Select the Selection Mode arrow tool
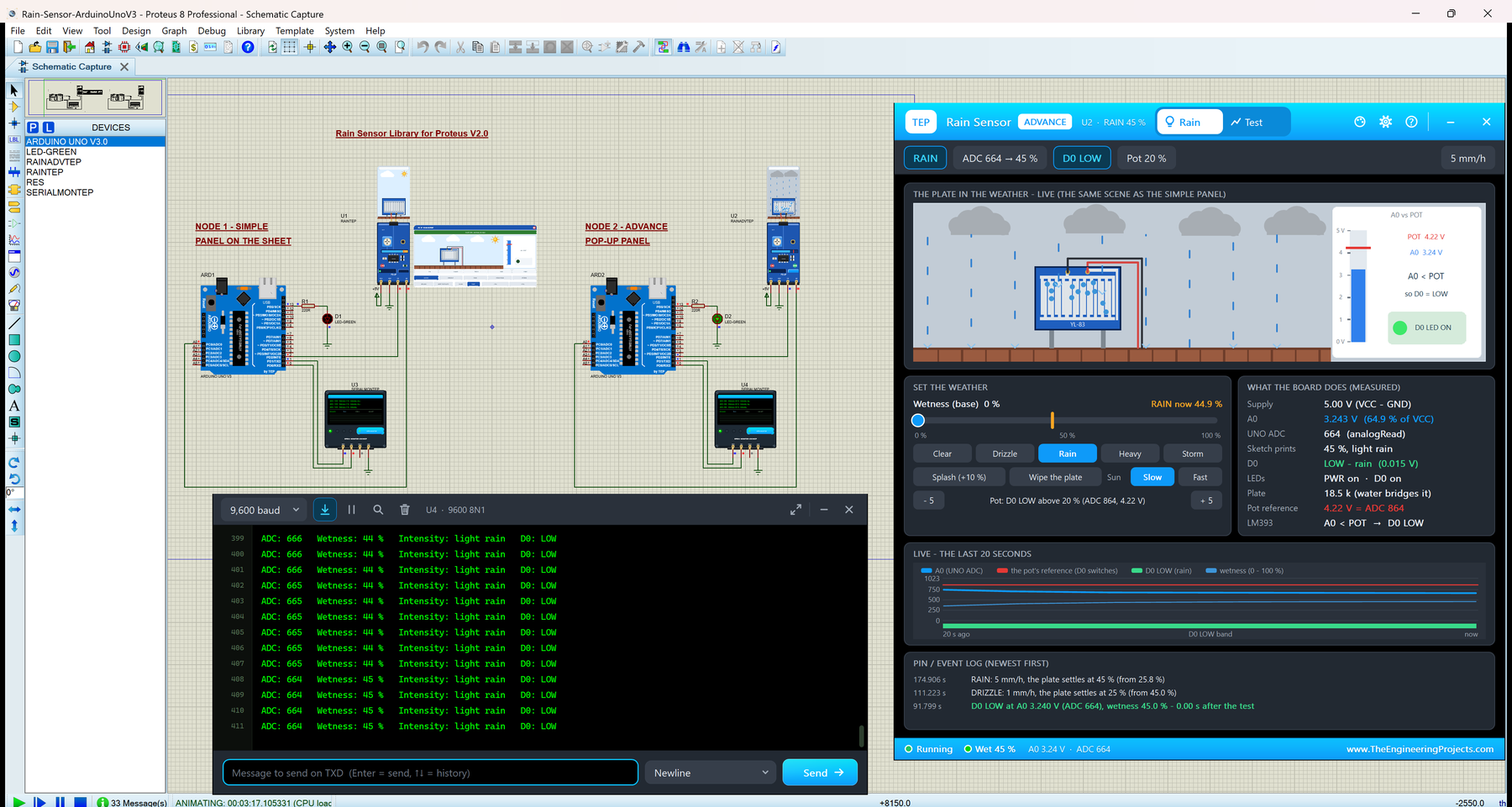Image resolution: width=1512 pixels, height=807 pixels. pyautogui.click(x=14, y=90)
